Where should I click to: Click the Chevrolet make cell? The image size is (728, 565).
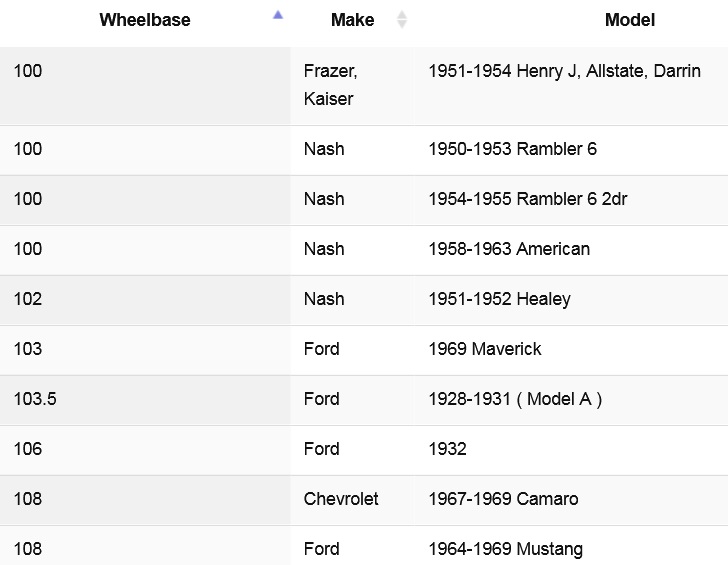(341, 499)
